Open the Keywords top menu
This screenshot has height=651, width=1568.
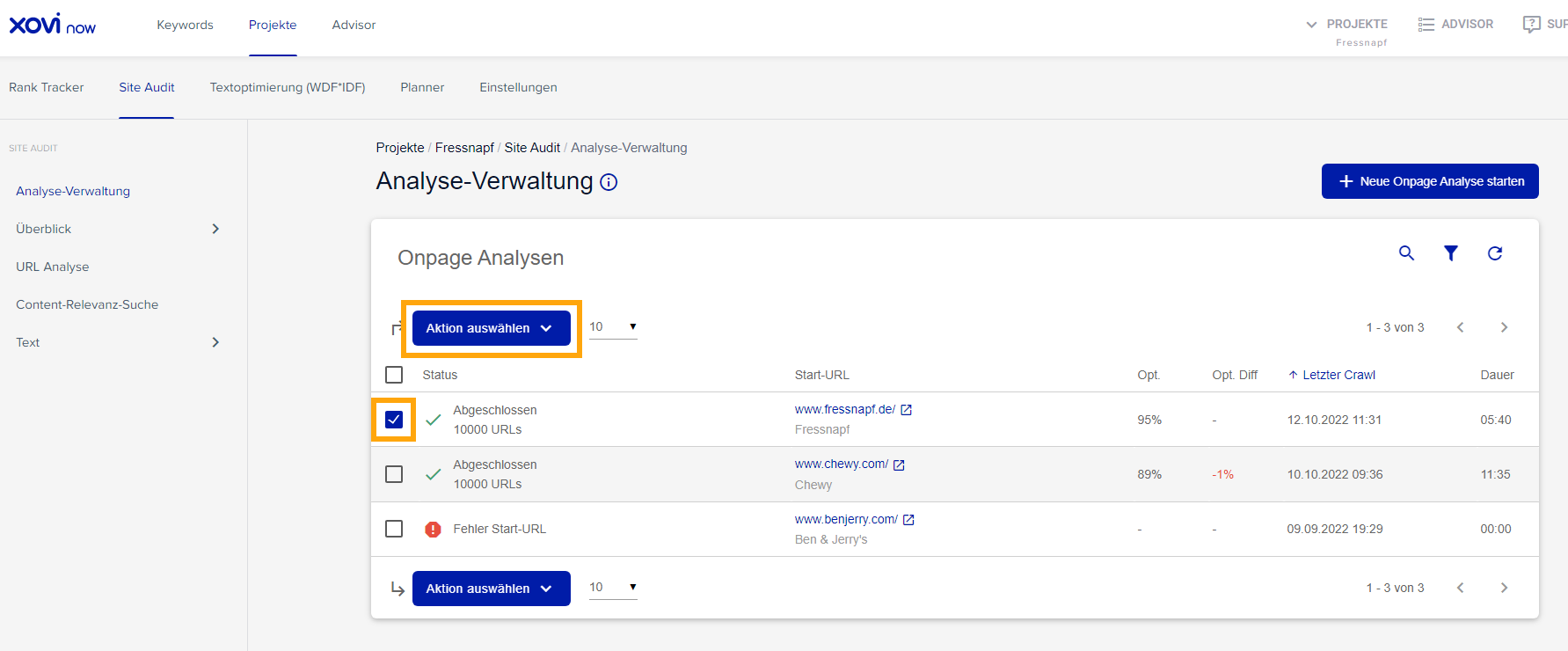pos(185,25)
